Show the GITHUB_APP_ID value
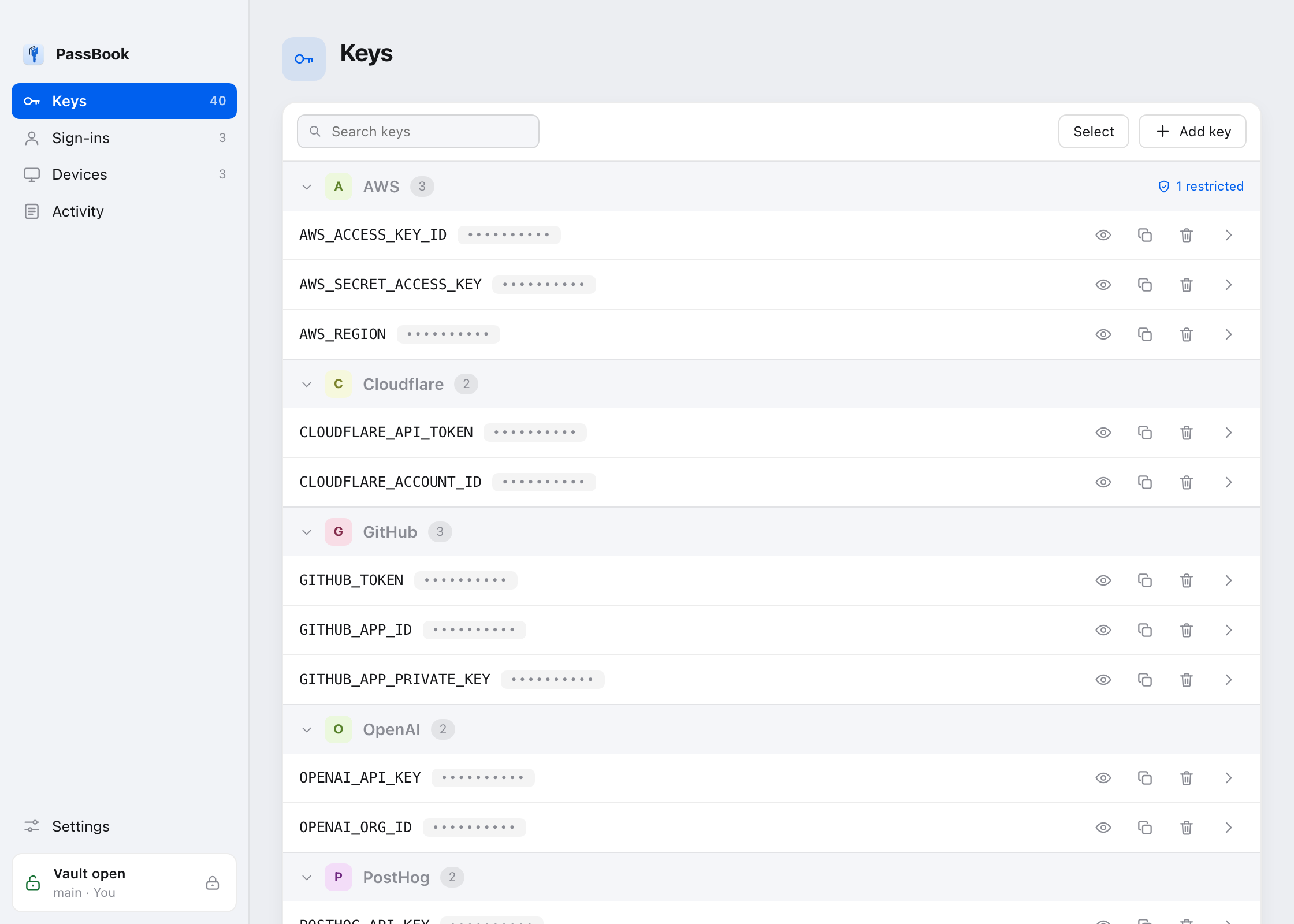1294x924 pixels. coord(1103,630)
